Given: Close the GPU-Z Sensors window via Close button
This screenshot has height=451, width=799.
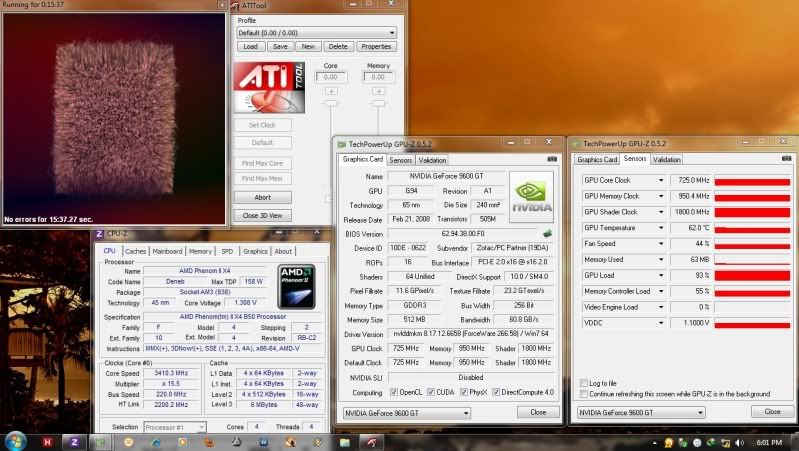Looking at the screenshot, I should point(772,411).
